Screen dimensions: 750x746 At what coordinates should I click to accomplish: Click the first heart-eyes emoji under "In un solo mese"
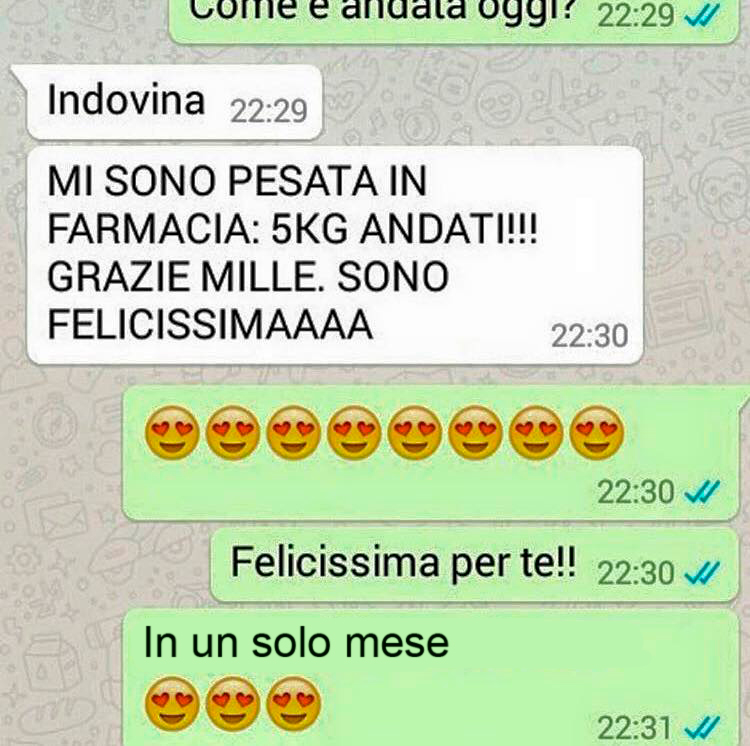tap(172, 703)
